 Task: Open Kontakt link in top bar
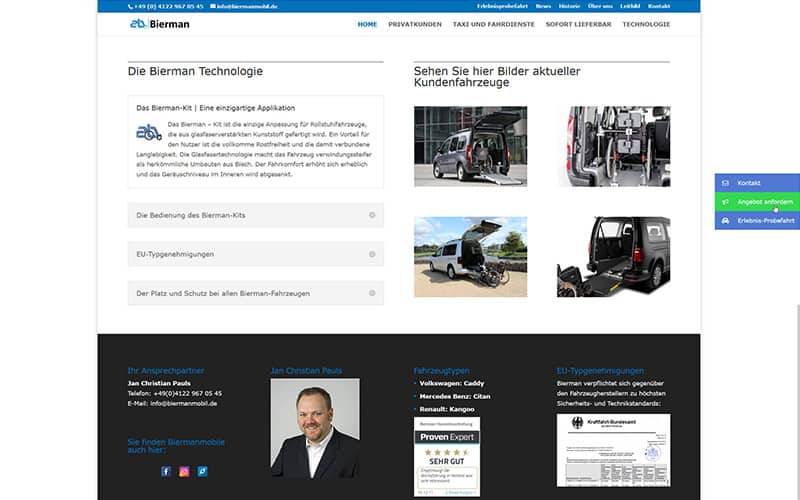coord(659,6)
